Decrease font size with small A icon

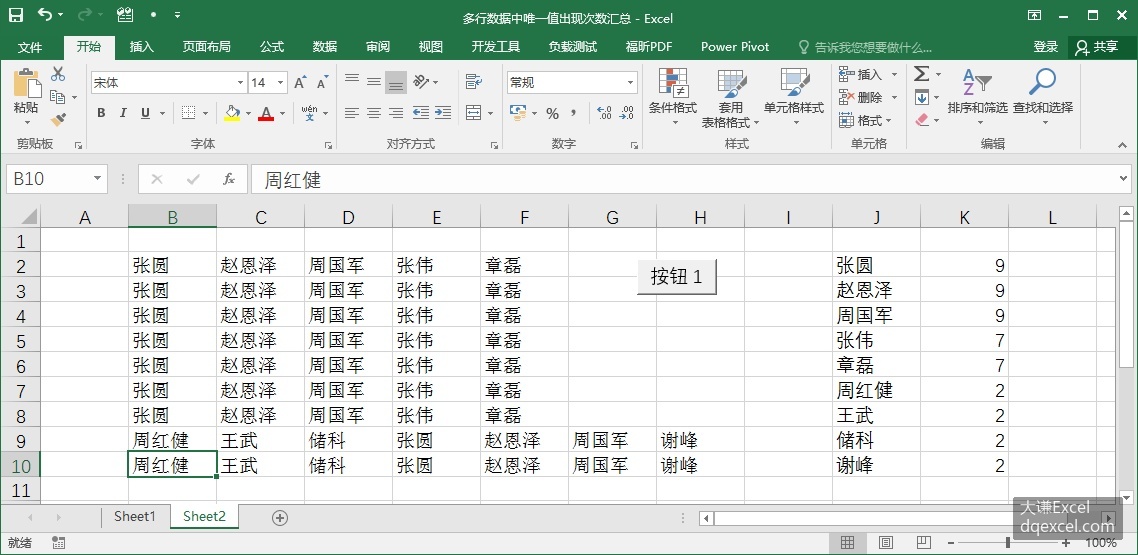click(322, 83)
